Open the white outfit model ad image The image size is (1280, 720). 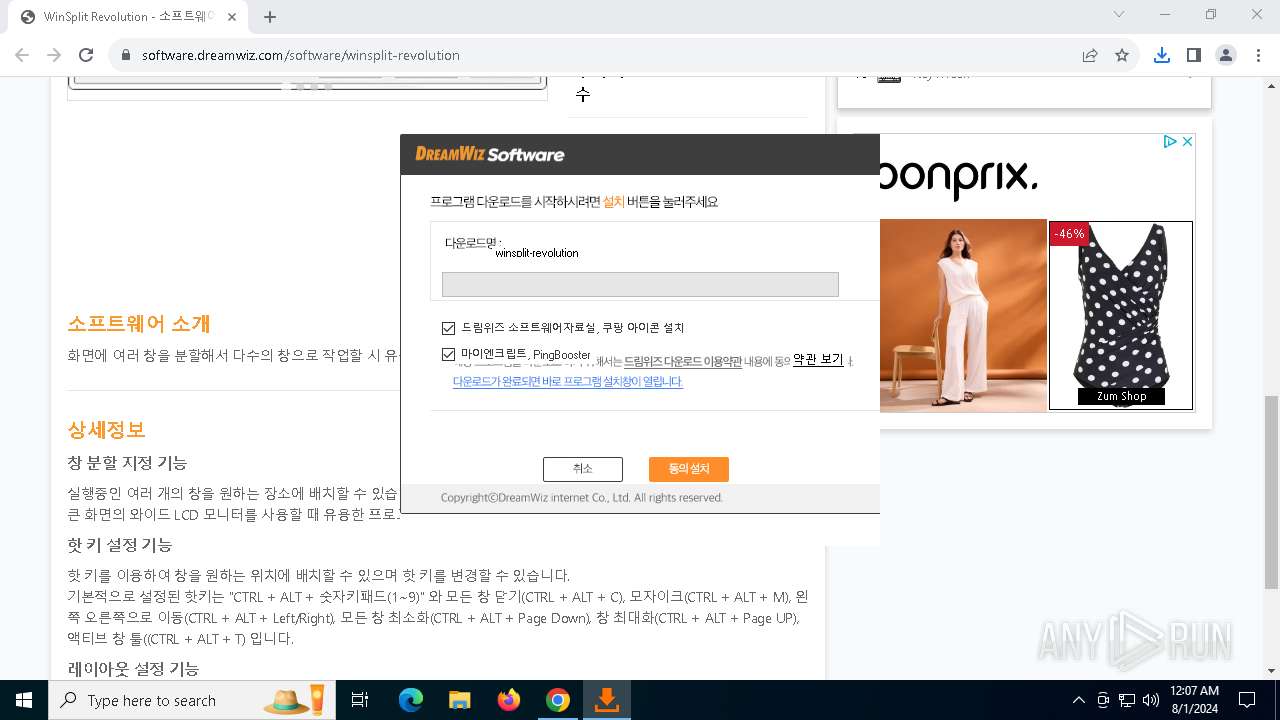963,315
